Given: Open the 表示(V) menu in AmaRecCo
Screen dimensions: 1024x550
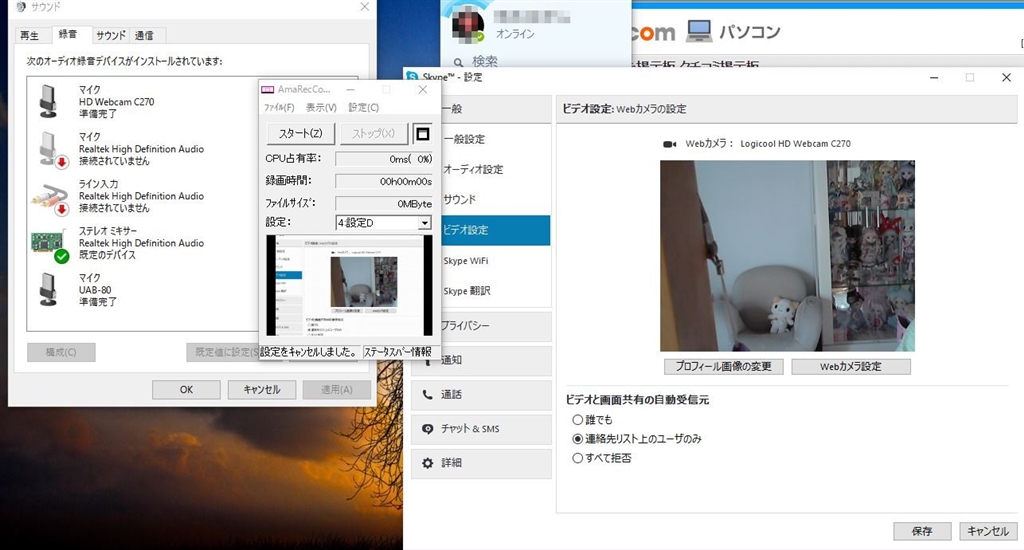Looking at the screenshot, I should coord(321,108).
